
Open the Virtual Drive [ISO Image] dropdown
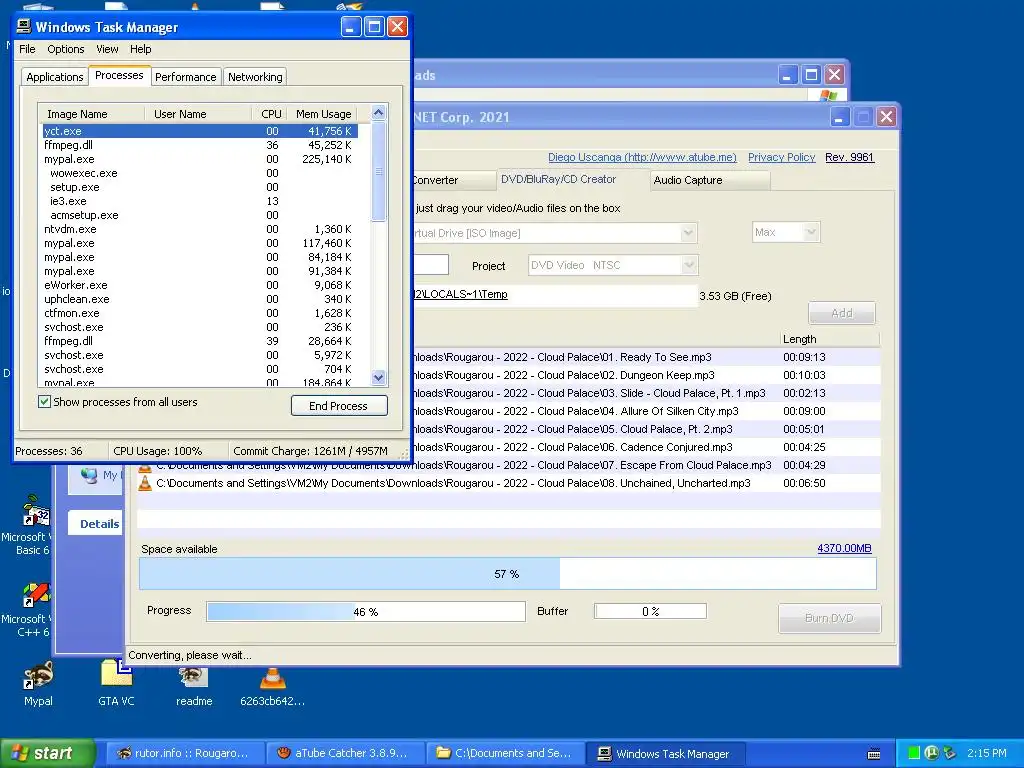click(x=688, y=233)
